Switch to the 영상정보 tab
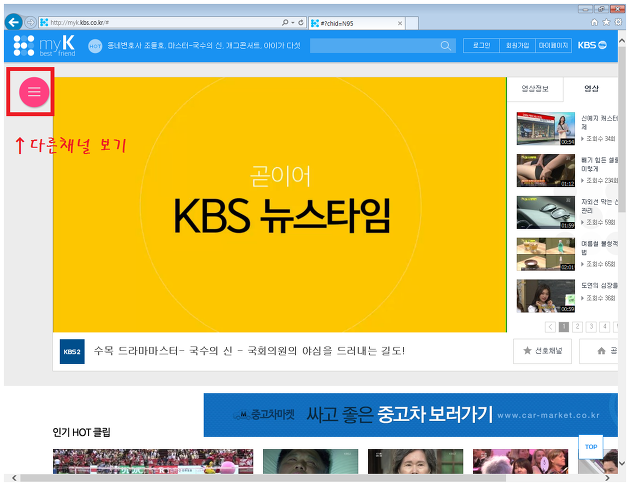This screenshot has width=630, height=486. tap(535, 89)
